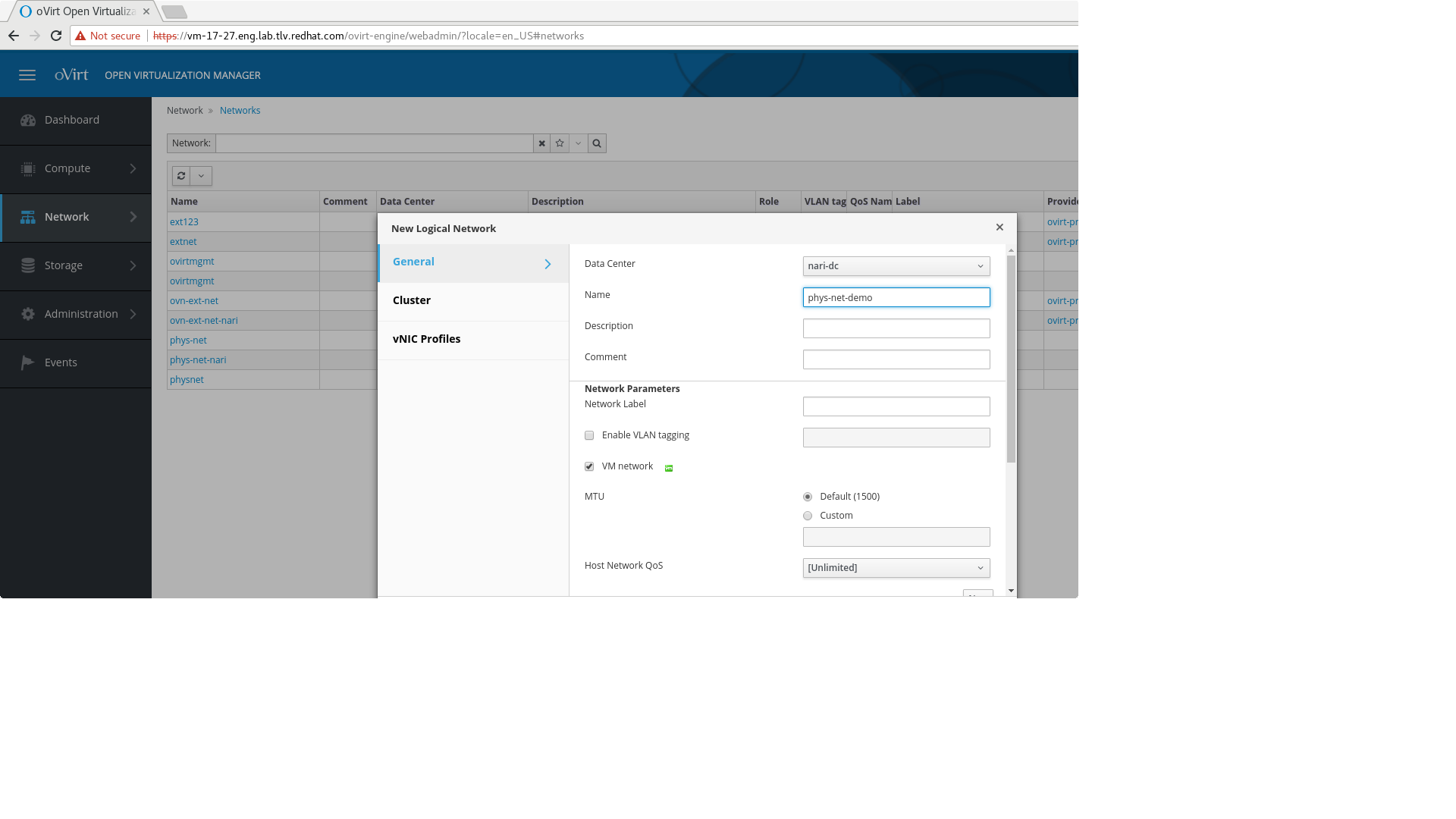Open the Dashboard sidebar icon
This screenshot has width=1456, height=819.
point(29,120)
